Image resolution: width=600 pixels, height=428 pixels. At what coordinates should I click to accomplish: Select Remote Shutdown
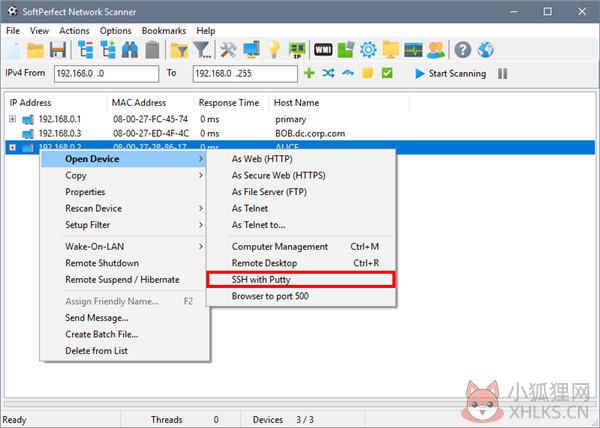[125, 263]
